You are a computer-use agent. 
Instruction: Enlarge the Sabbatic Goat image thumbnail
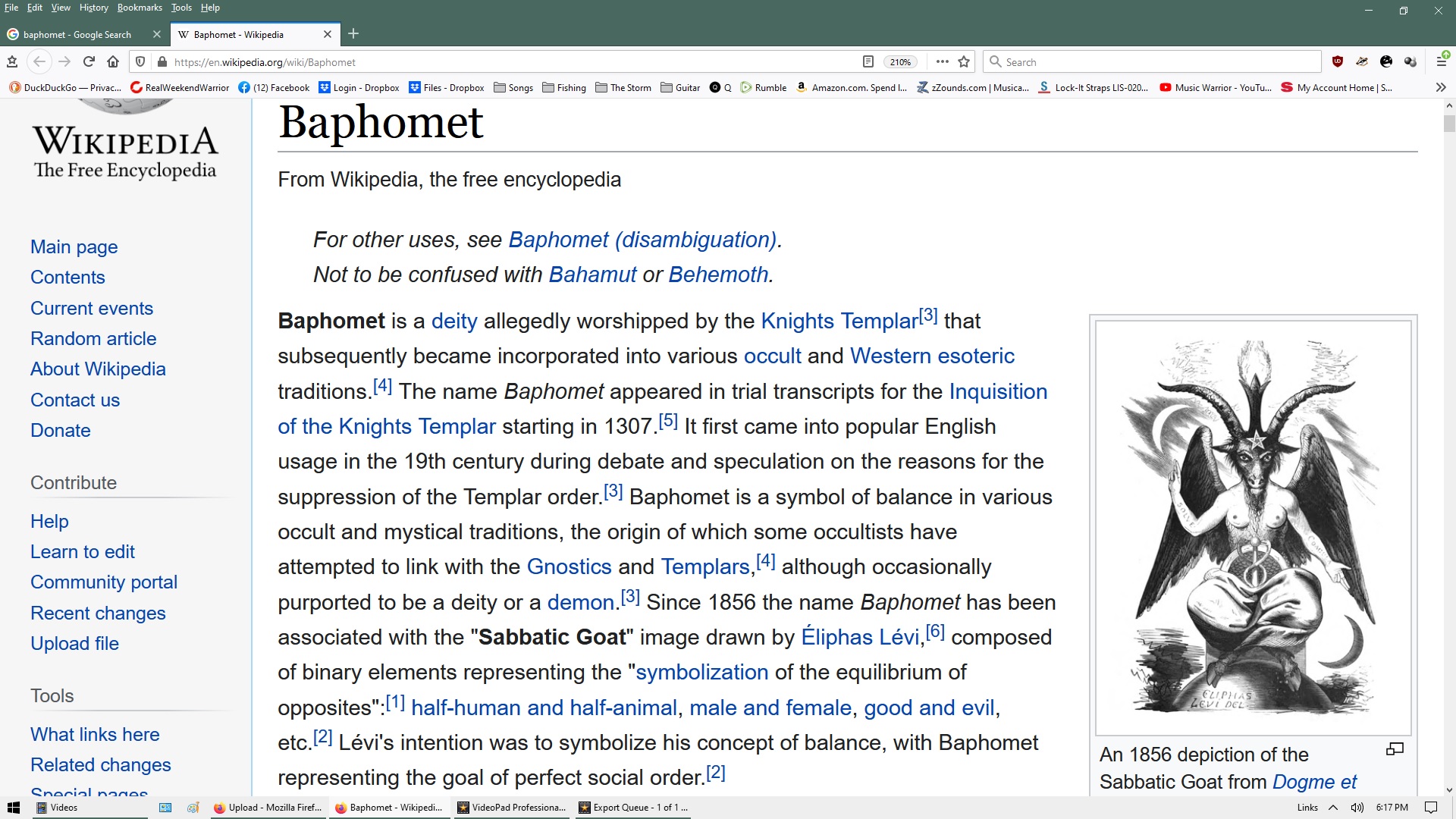(1253, 527)
